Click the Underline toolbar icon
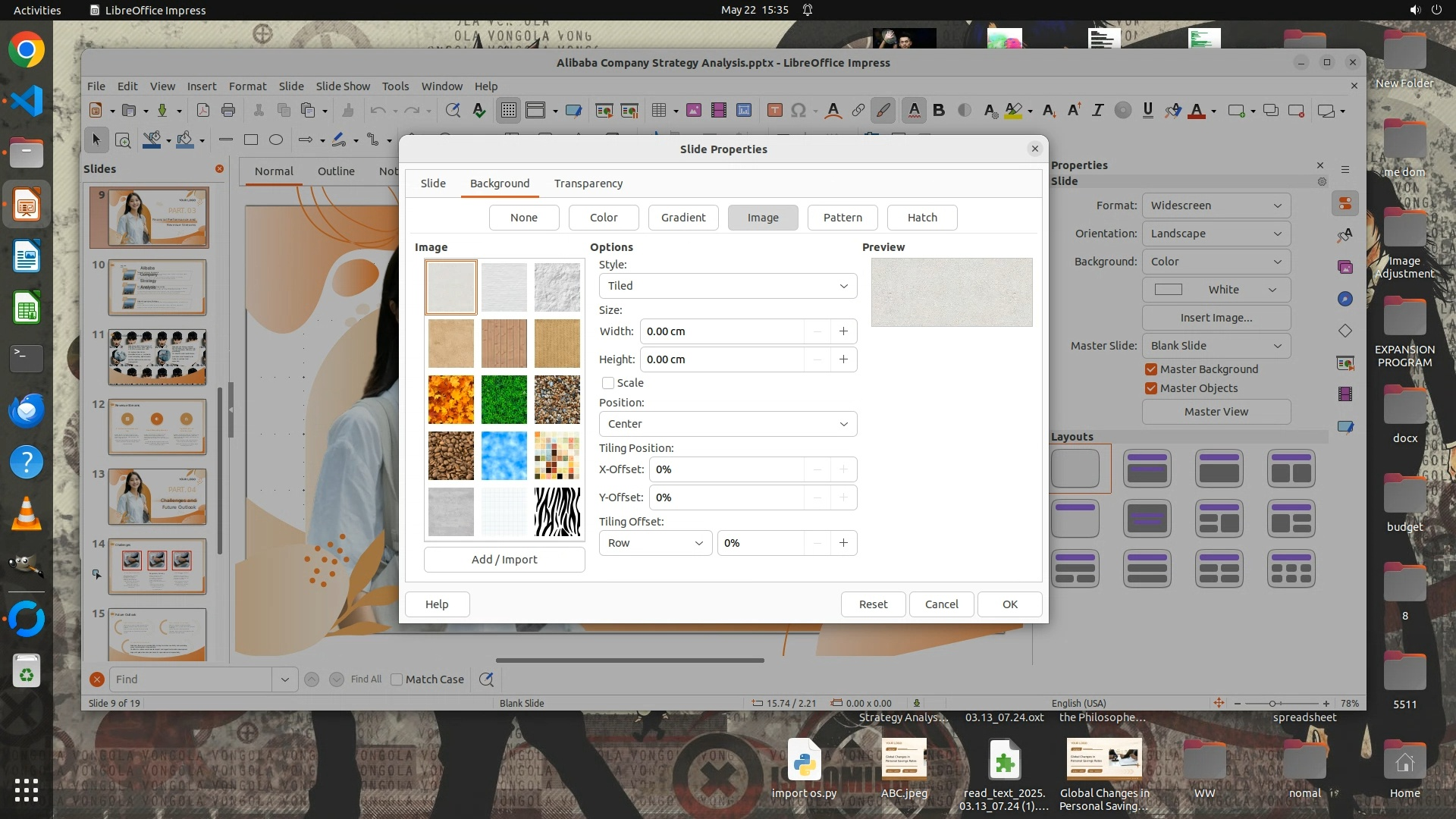The image size is (1456, 819). click(x=1147, y=111)
